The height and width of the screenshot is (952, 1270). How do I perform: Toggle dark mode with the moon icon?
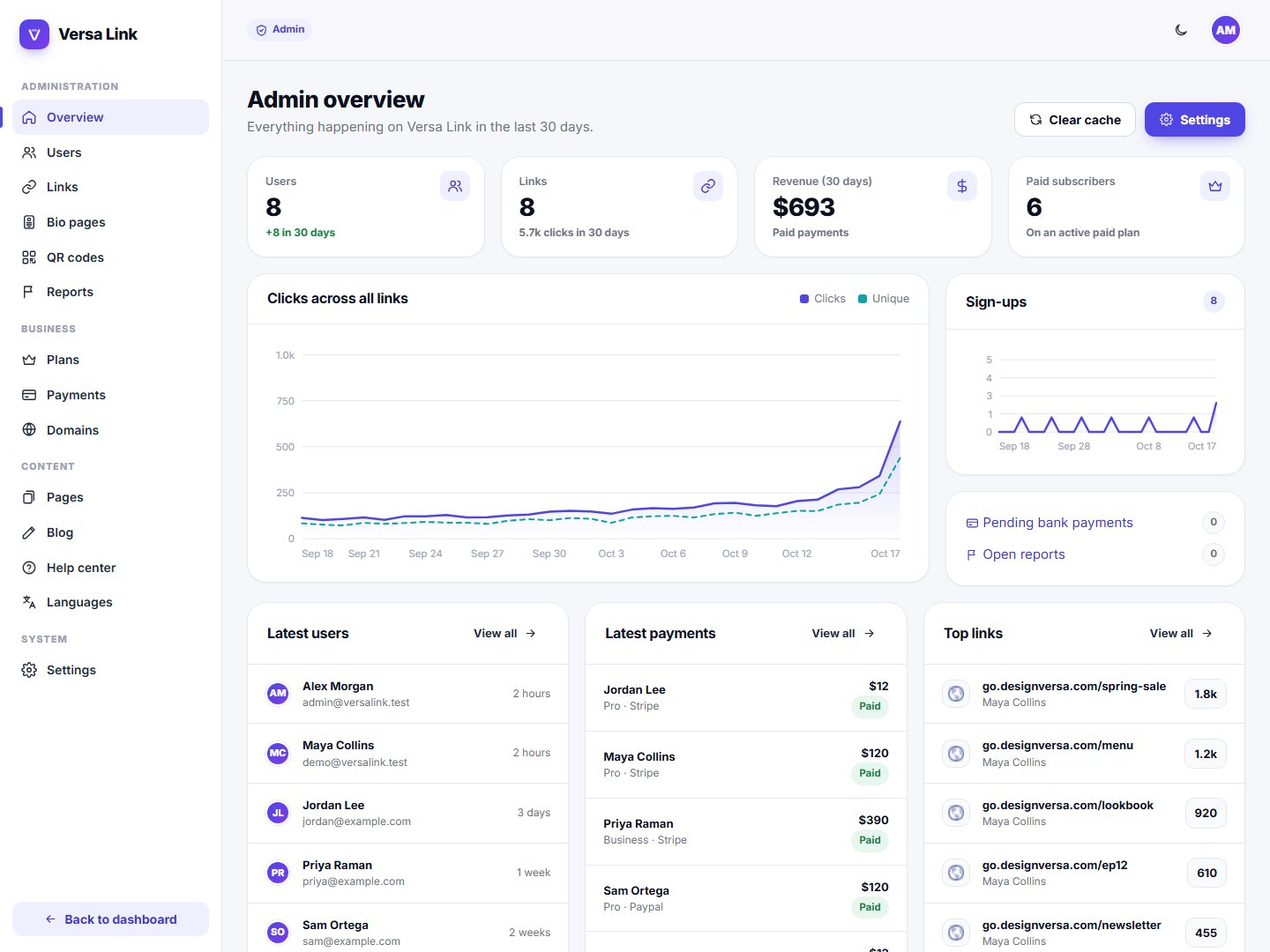point(1181,30)
